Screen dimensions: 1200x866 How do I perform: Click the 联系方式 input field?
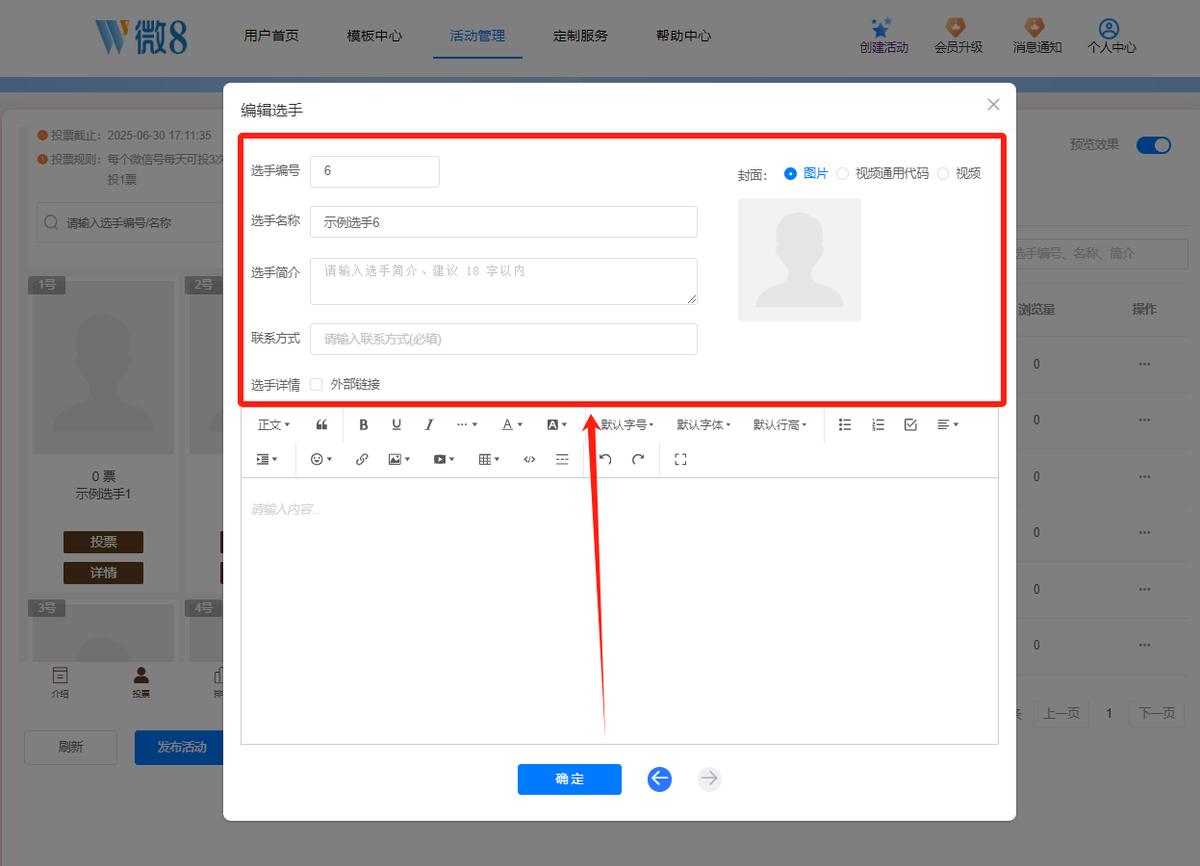pos(503,339)
